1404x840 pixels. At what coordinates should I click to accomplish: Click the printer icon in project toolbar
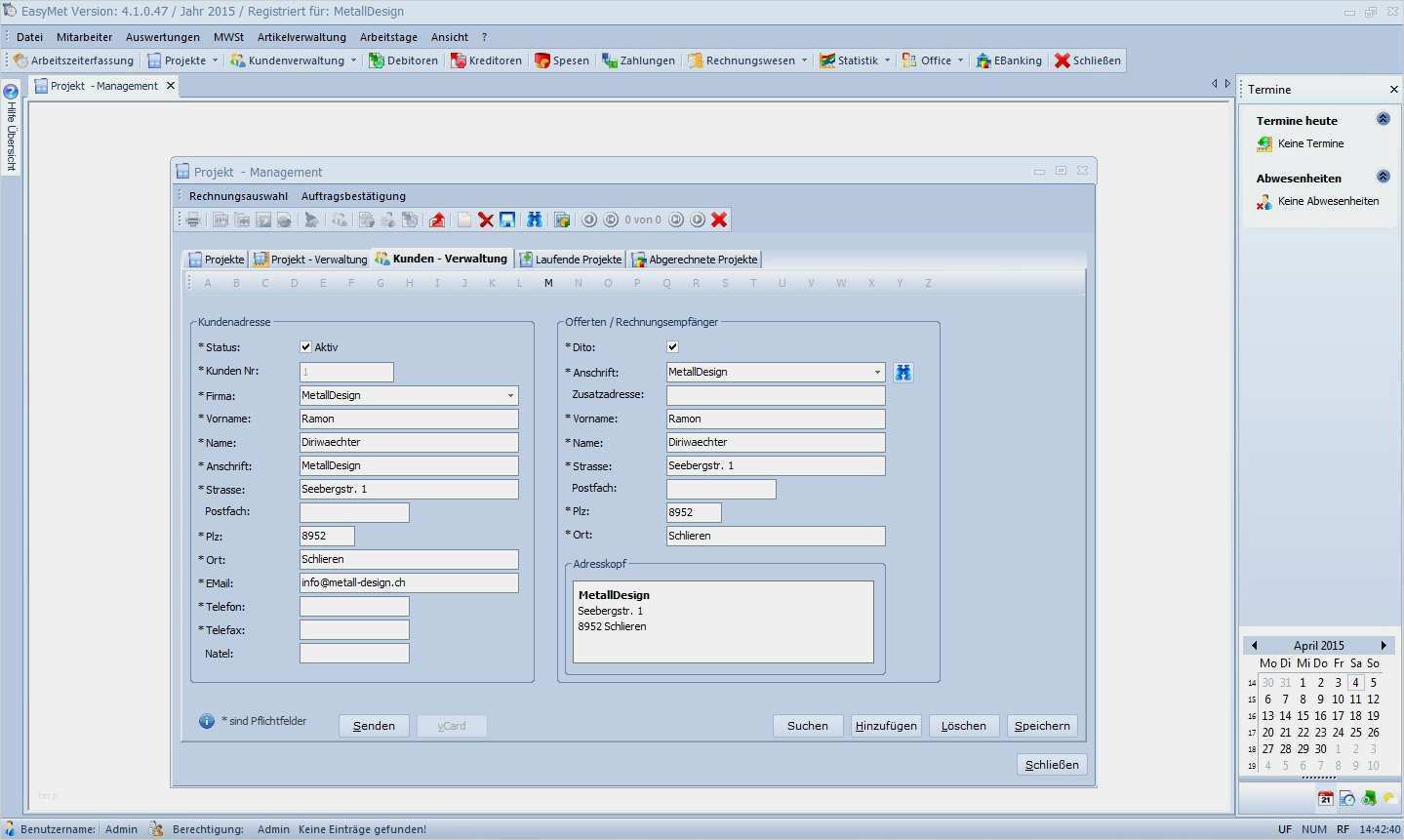[193, 220]
